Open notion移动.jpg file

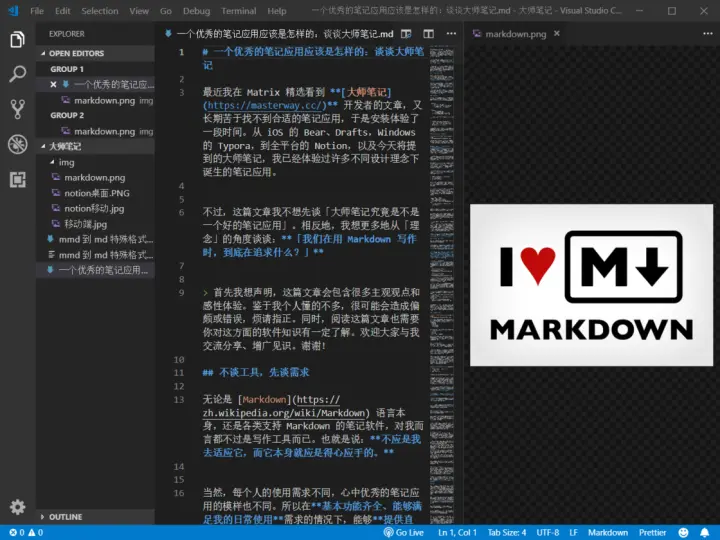pyautogui.click(x=95, y=208)
